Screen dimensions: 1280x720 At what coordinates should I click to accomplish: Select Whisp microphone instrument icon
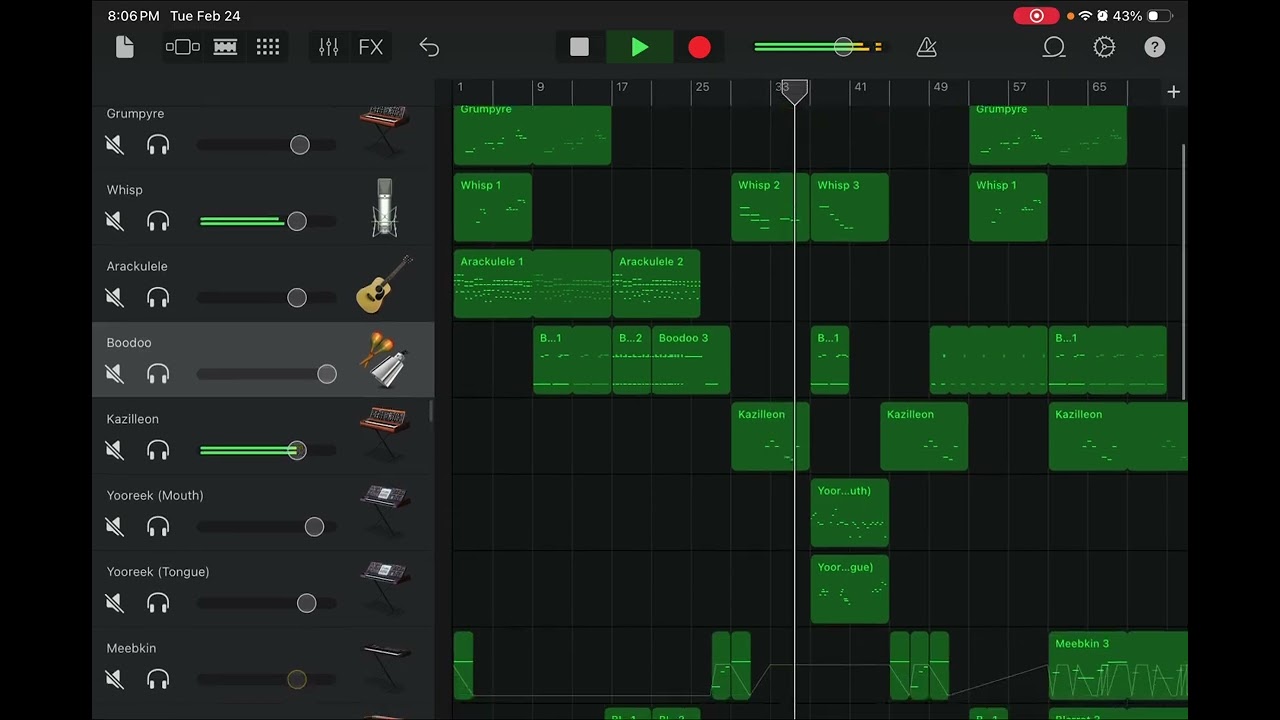[385, 207]
